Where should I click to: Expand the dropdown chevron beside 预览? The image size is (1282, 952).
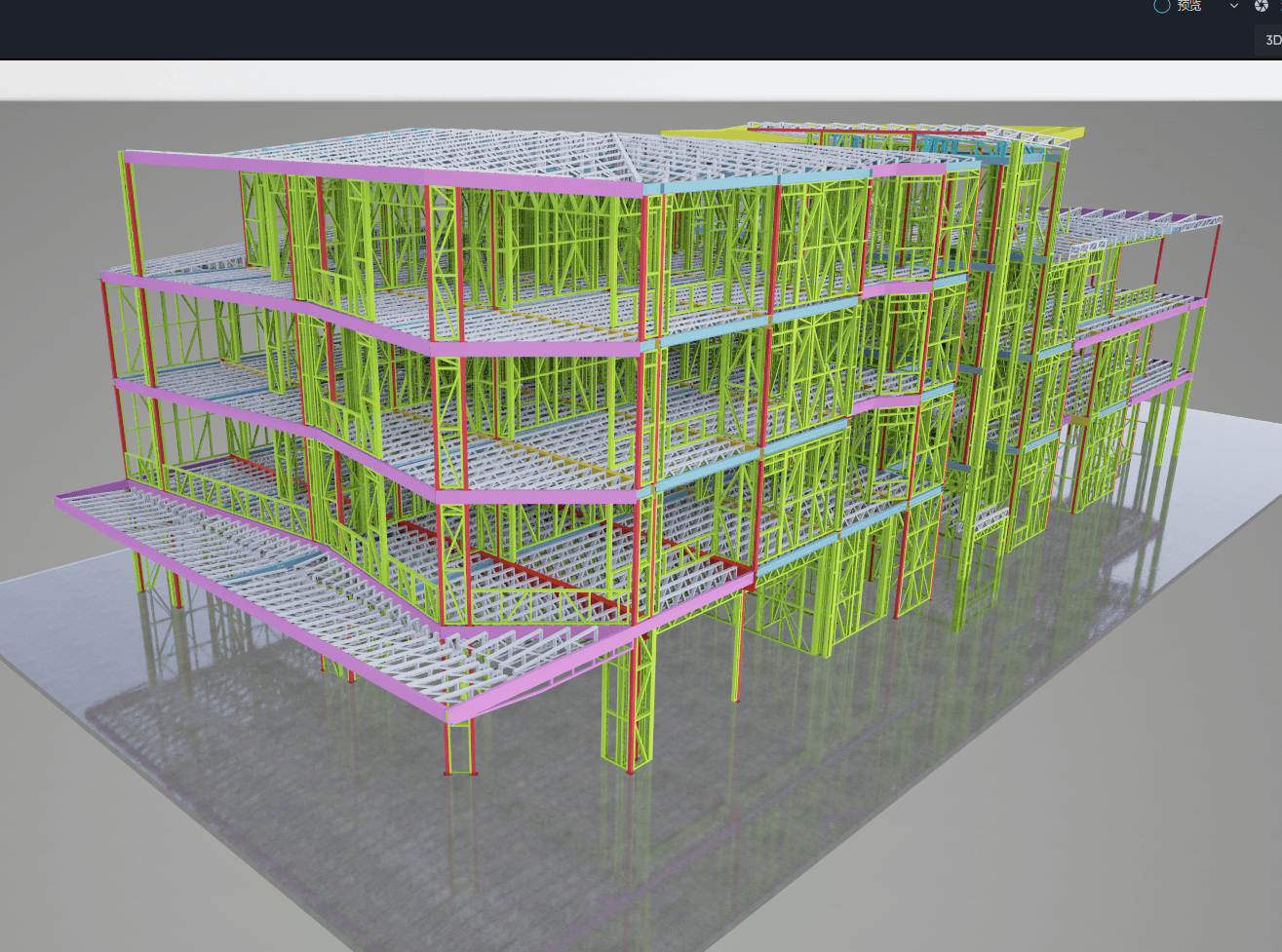click(1233, 6)
